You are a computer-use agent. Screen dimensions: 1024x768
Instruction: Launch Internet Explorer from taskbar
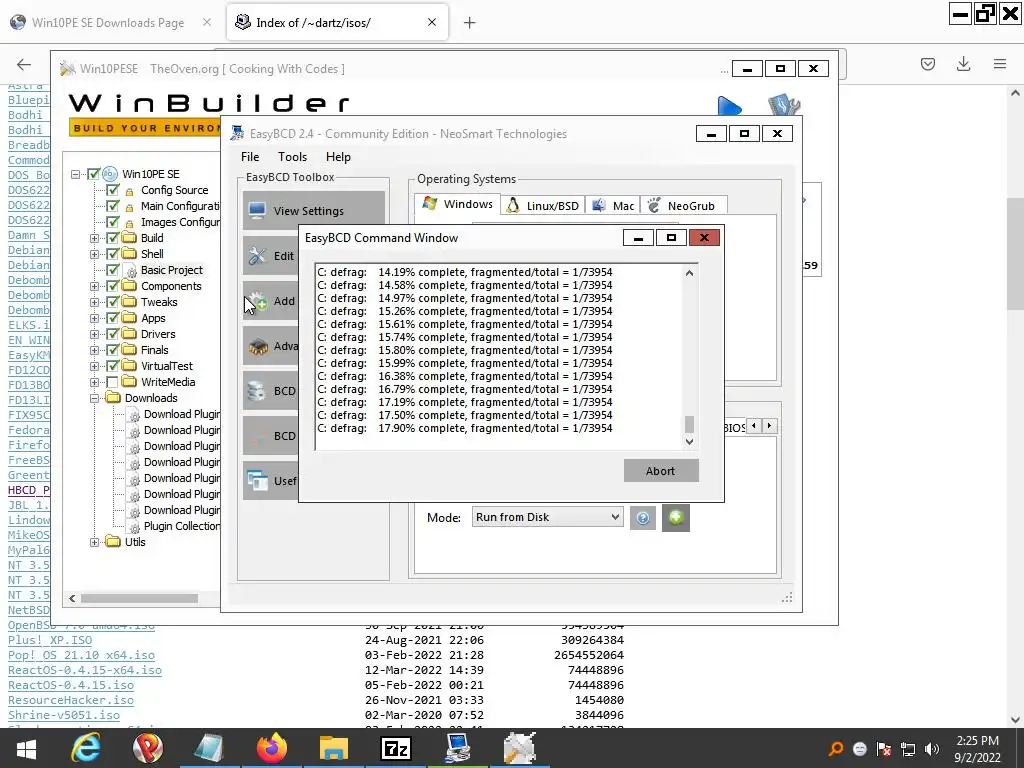click(86, 748)
